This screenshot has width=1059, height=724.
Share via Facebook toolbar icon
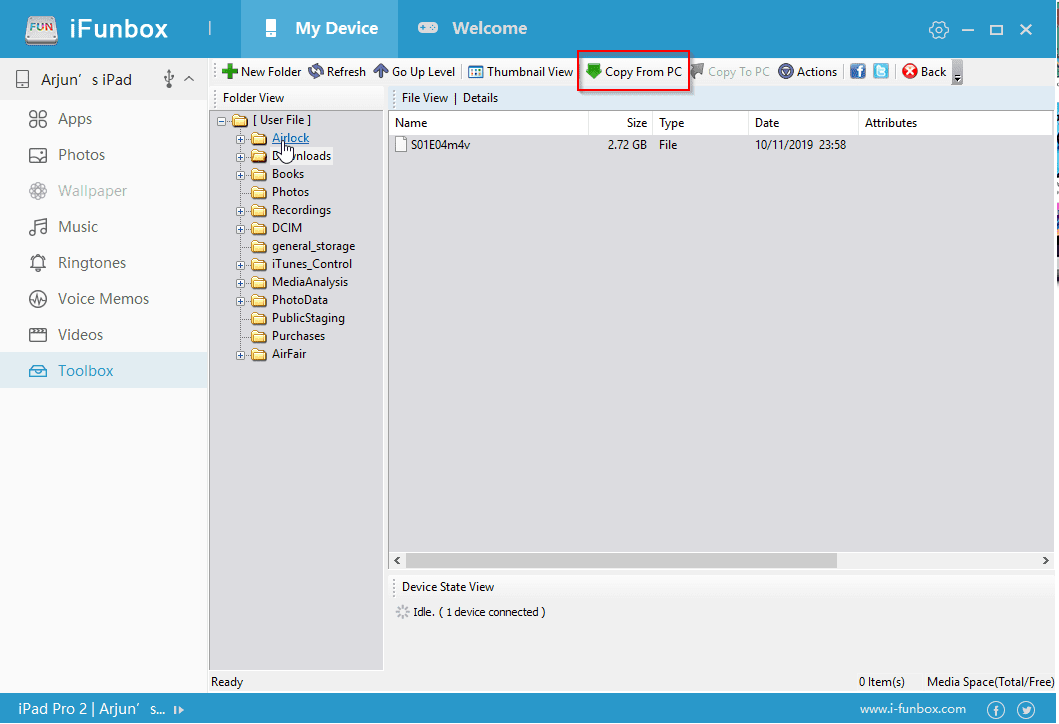click(x=858, y=72)
